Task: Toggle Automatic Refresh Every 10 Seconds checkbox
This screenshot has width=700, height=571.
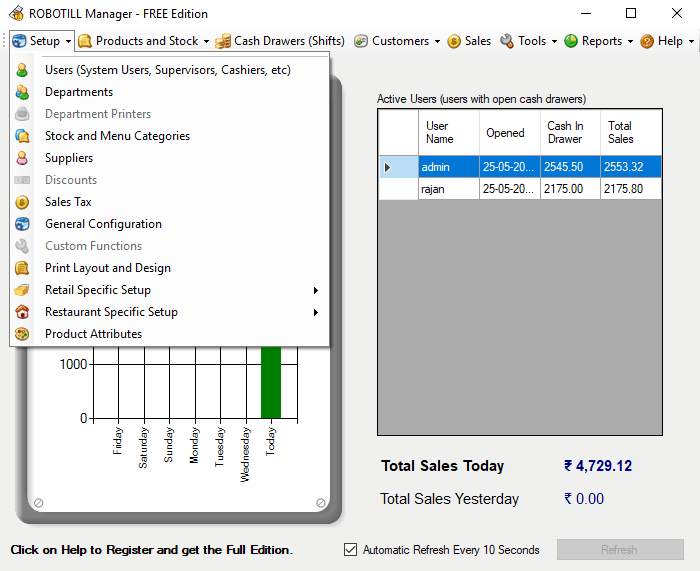Action: coord(350,550)
